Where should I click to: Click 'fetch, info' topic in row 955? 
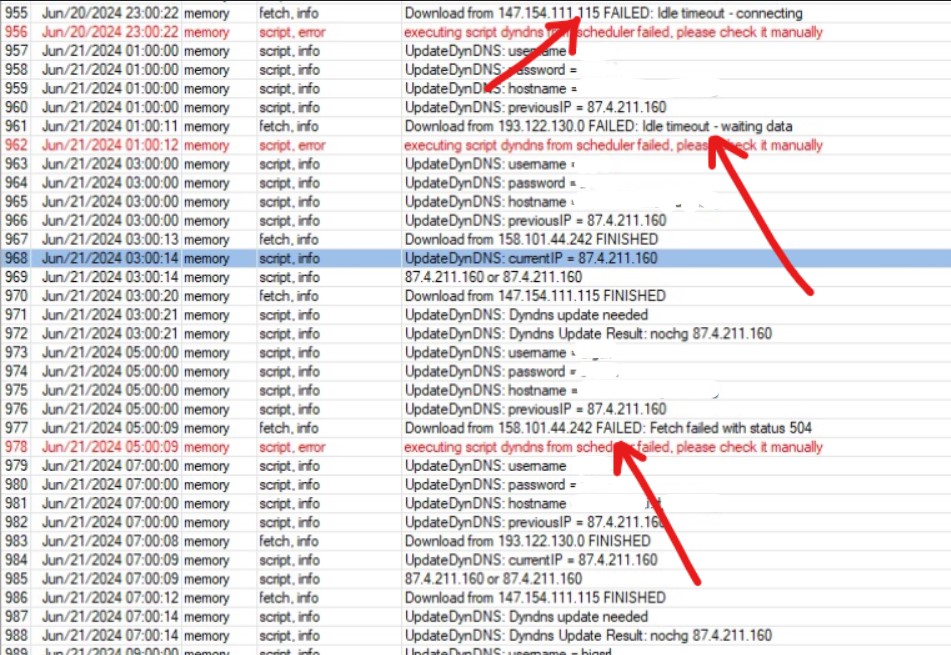point(289,13)
